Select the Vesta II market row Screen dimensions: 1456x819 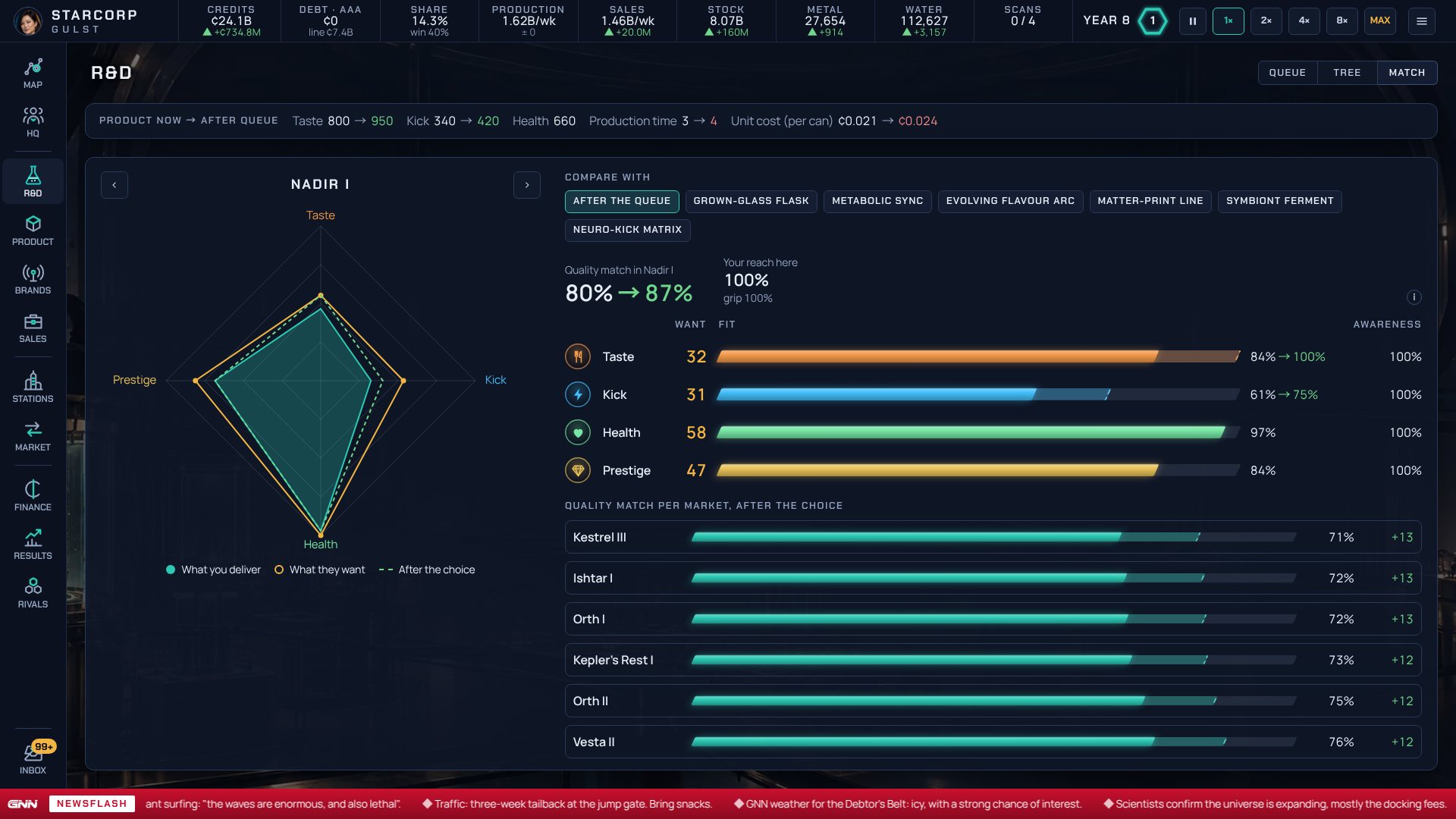coord(993,742)
